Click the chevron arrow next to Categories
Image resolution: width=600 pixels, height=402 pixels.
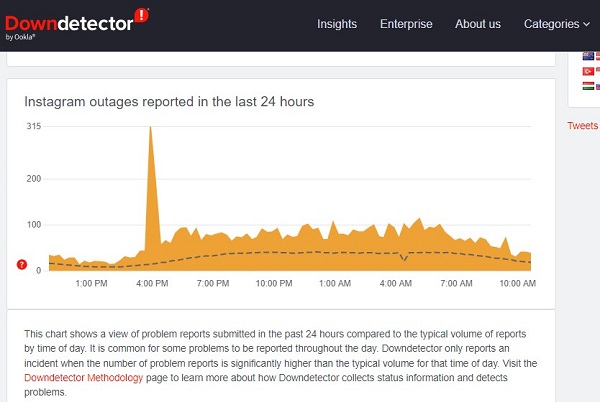(586, 24)
